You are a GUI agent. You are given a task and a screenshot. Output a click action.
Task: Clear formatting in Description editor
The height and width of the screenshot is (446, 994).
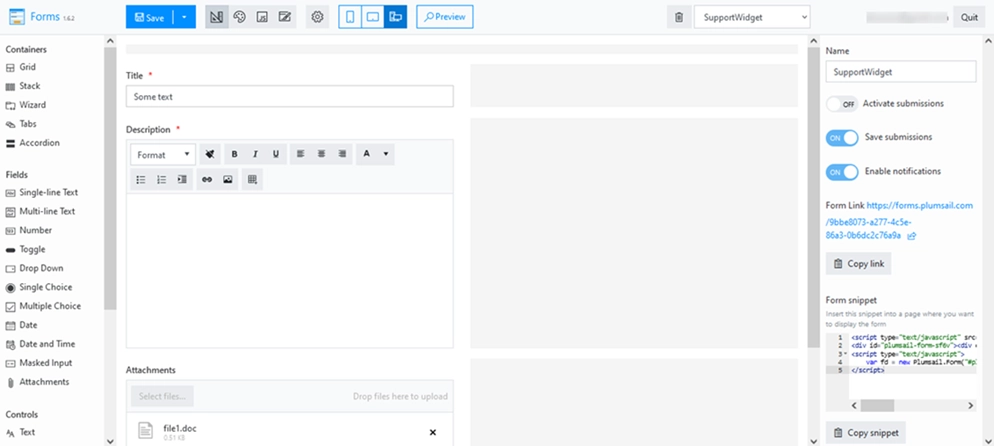tap(210, 154)
